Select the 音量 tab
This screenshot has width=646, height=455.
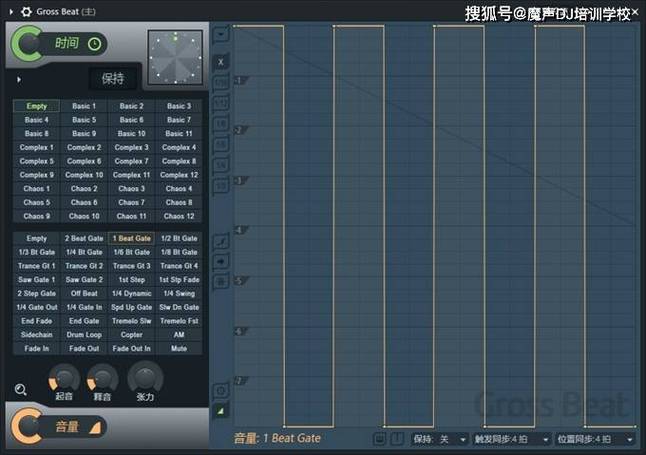coord(67,427)
